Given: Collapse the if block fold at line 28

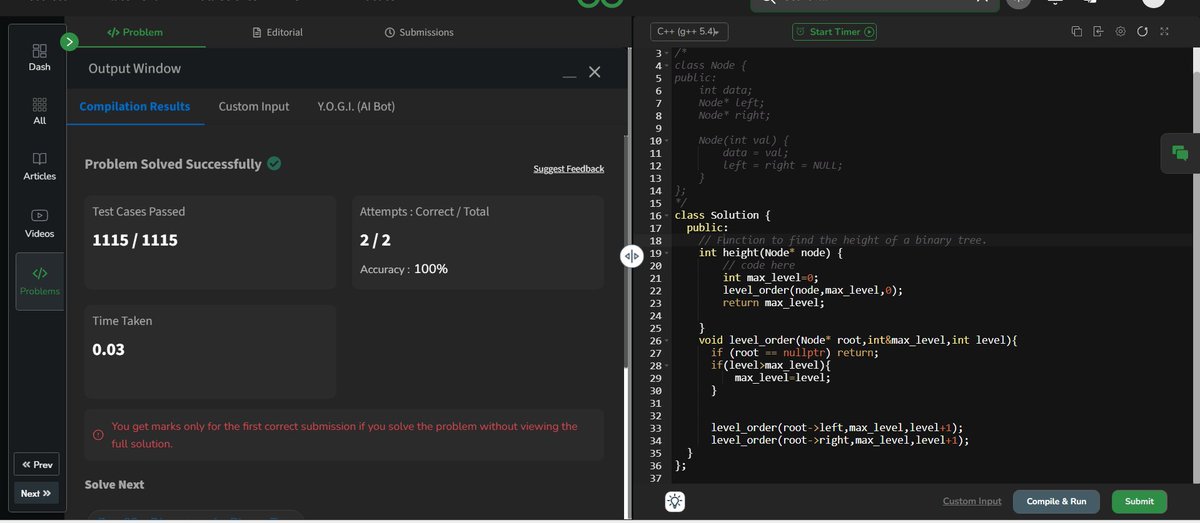Looking at the screenshot, I should tap(667, 366).
